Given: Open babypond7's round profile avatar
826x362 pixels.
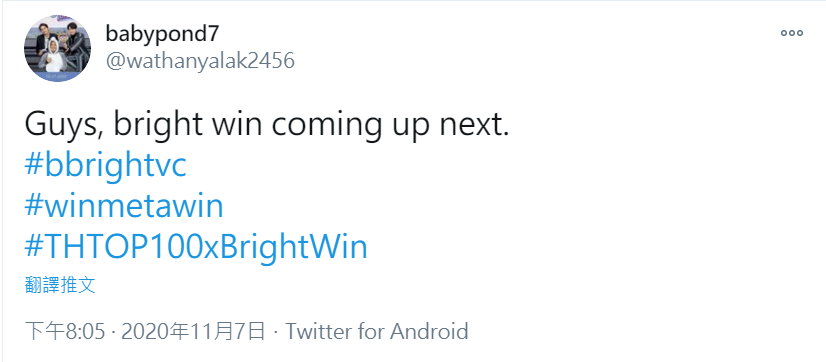Looking at the screenshot, I should (x=57, y=48).
